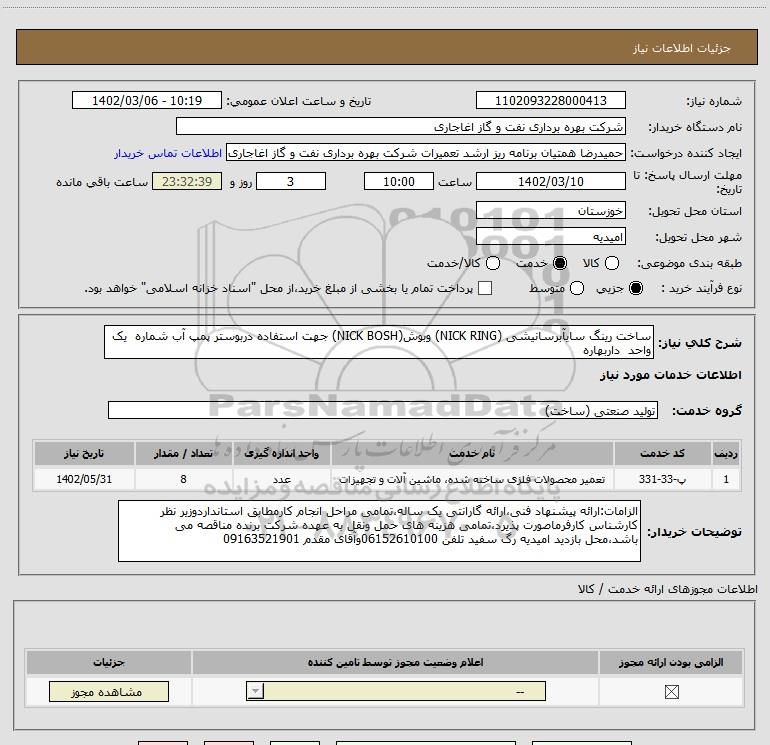Click the کد خدمت column header
The height and width of the screenshot is (745, 770).
point(662,453)
